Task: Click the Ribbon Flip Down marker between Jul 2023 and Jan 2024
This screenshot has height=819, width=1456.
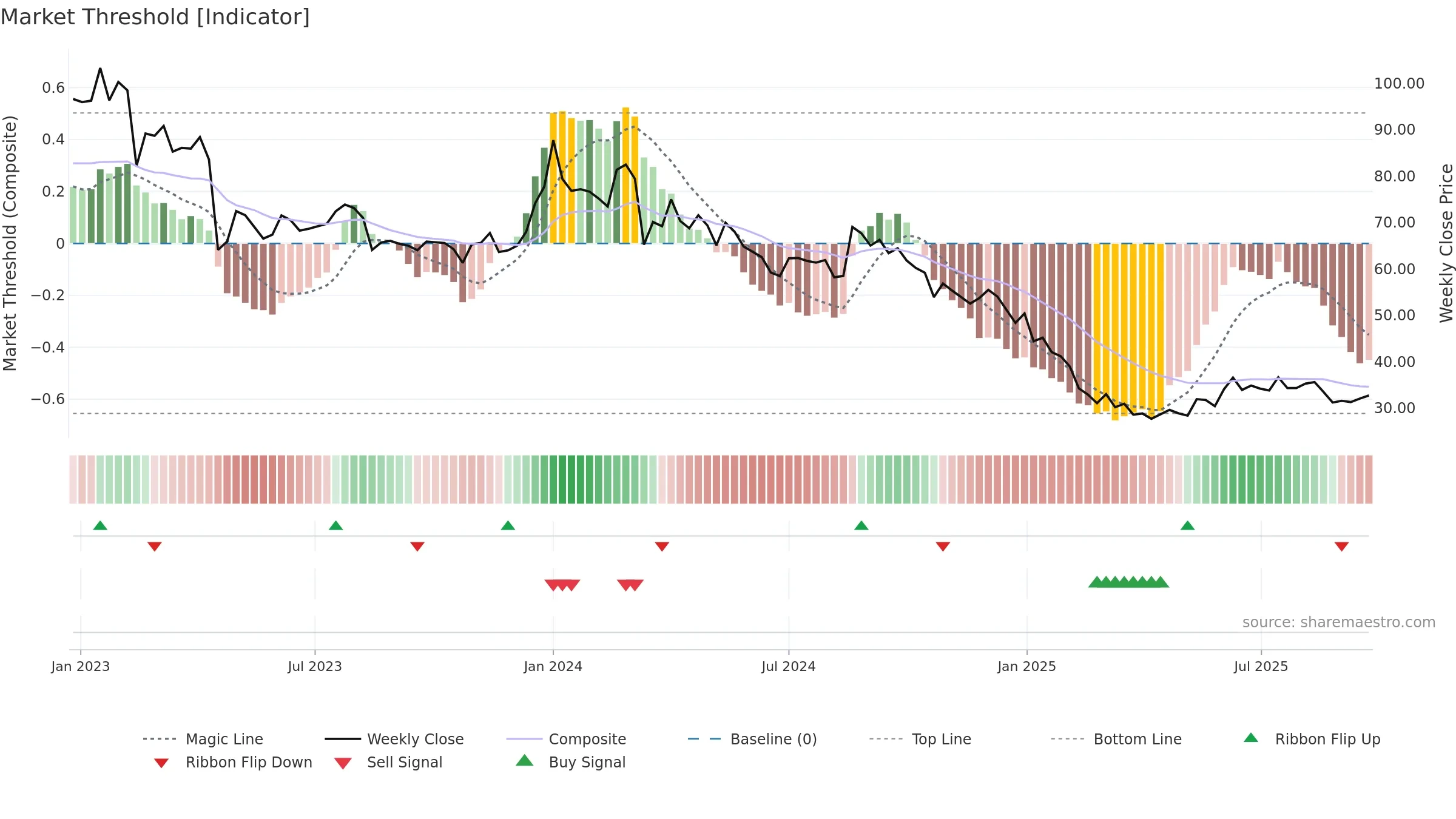Action: (x=417, y=547)
